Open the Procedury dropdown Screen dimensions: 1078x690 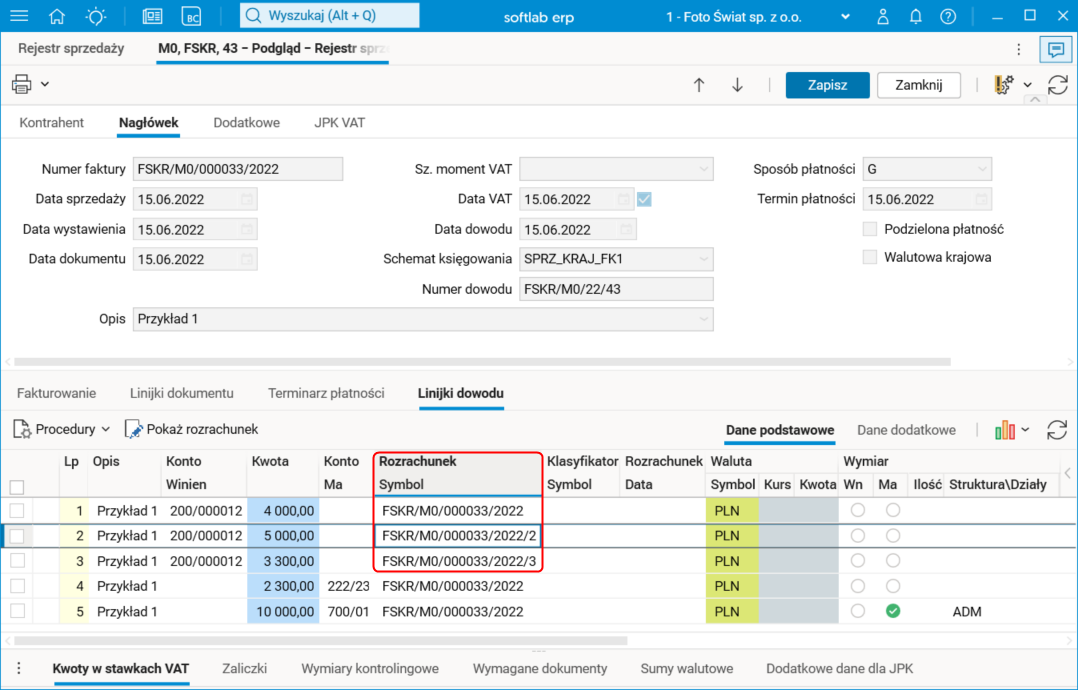click(x=62, y=430)
